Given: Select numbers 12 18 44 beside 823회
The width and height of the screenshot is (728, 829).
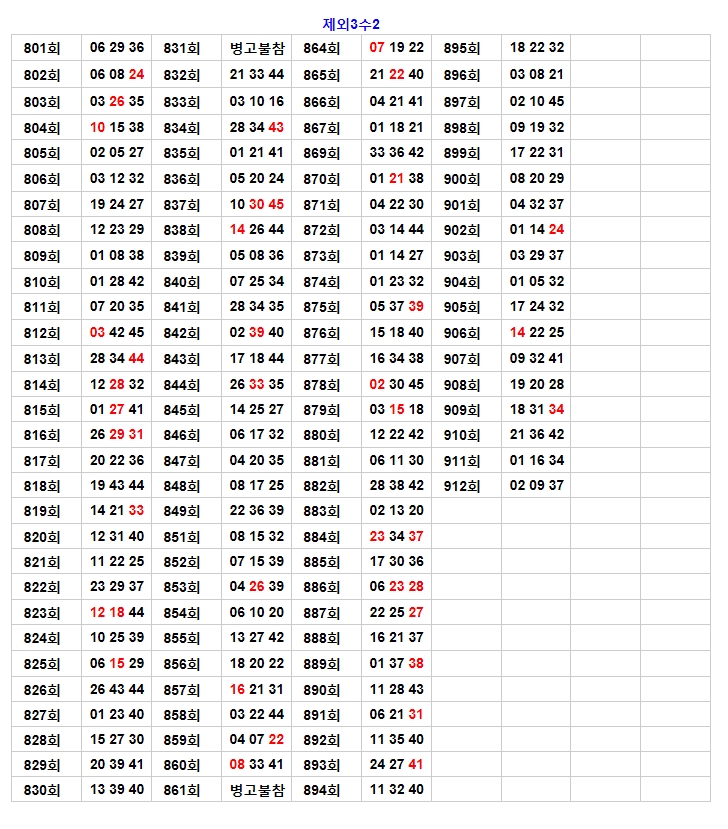Looking at the screenshot, I should pos(116,613).
